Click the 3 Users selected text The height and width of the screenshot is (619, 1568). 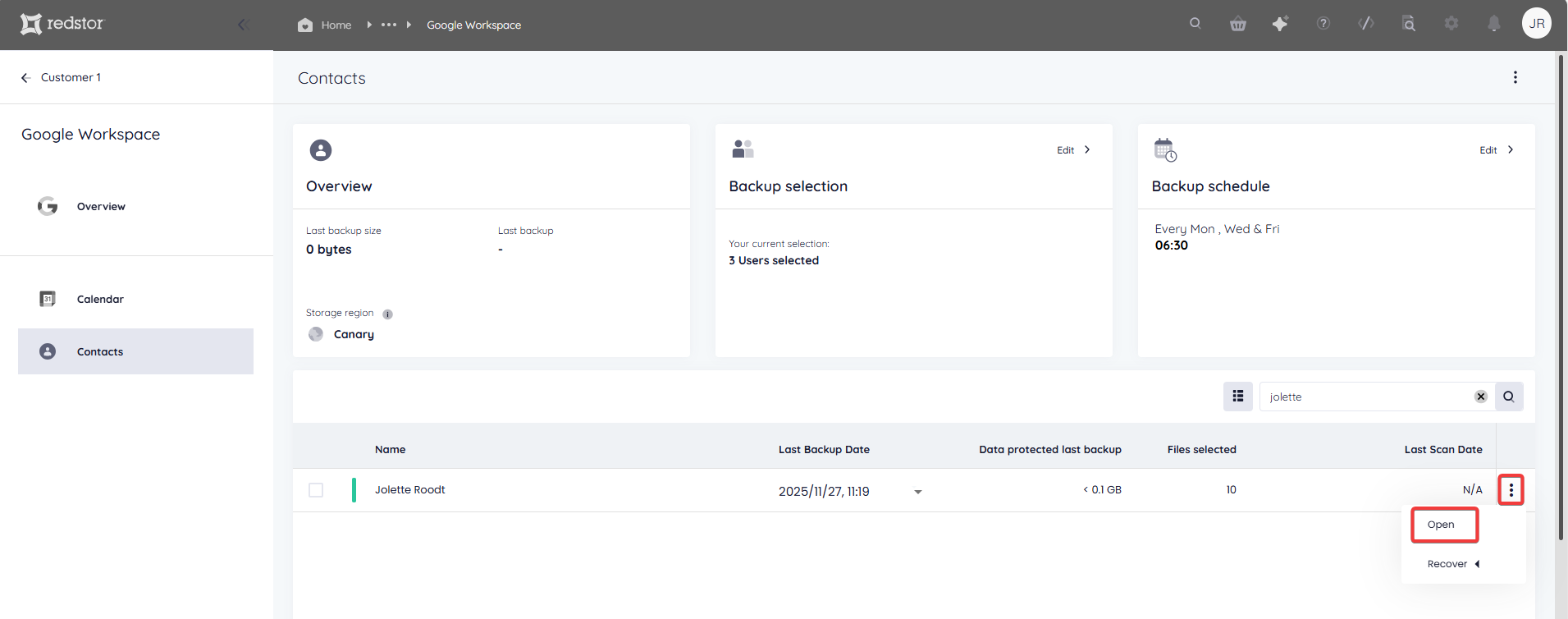pyautogui.click(x=774, y=260)
